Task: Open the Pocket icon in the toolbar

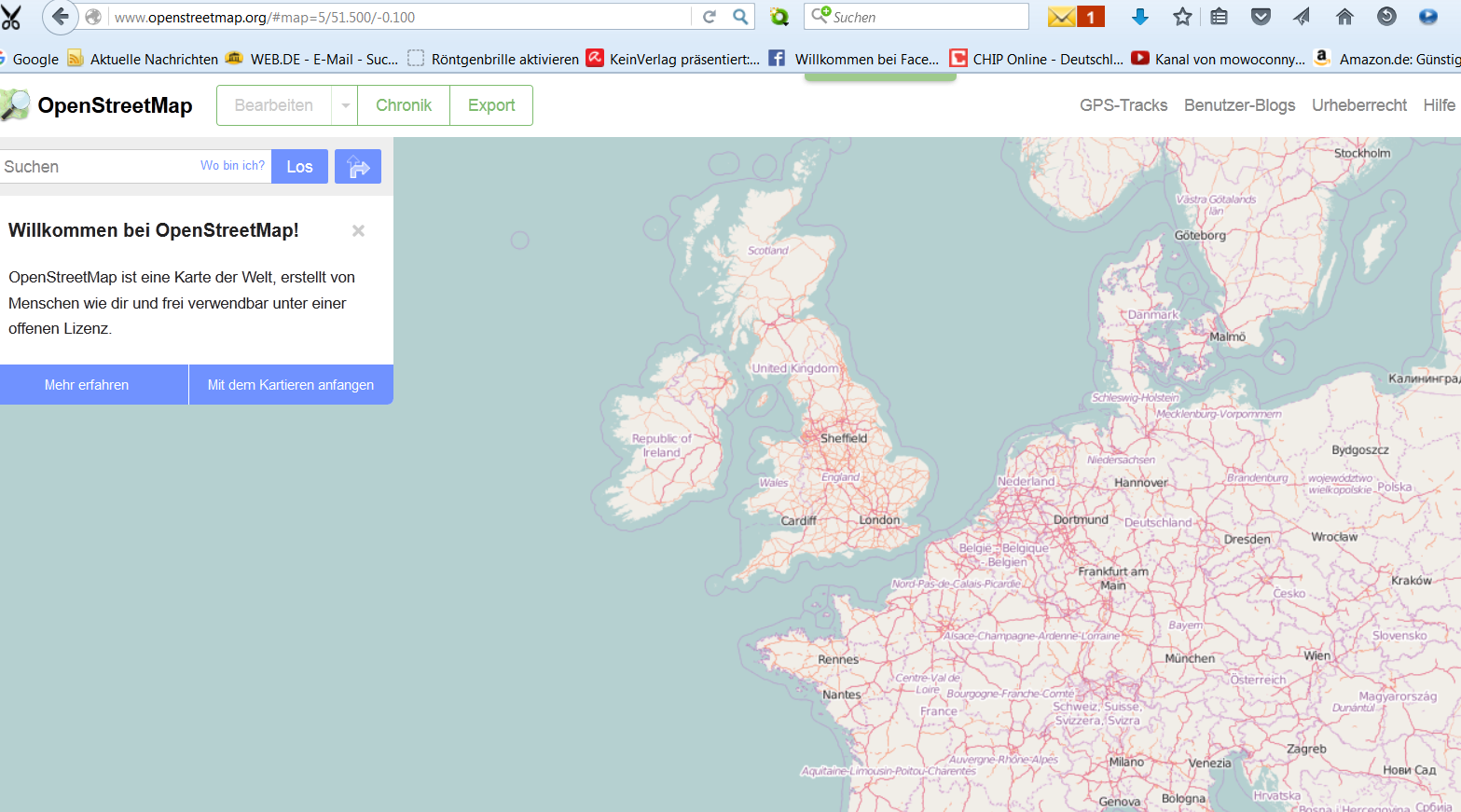Action: coord(1261,17)
